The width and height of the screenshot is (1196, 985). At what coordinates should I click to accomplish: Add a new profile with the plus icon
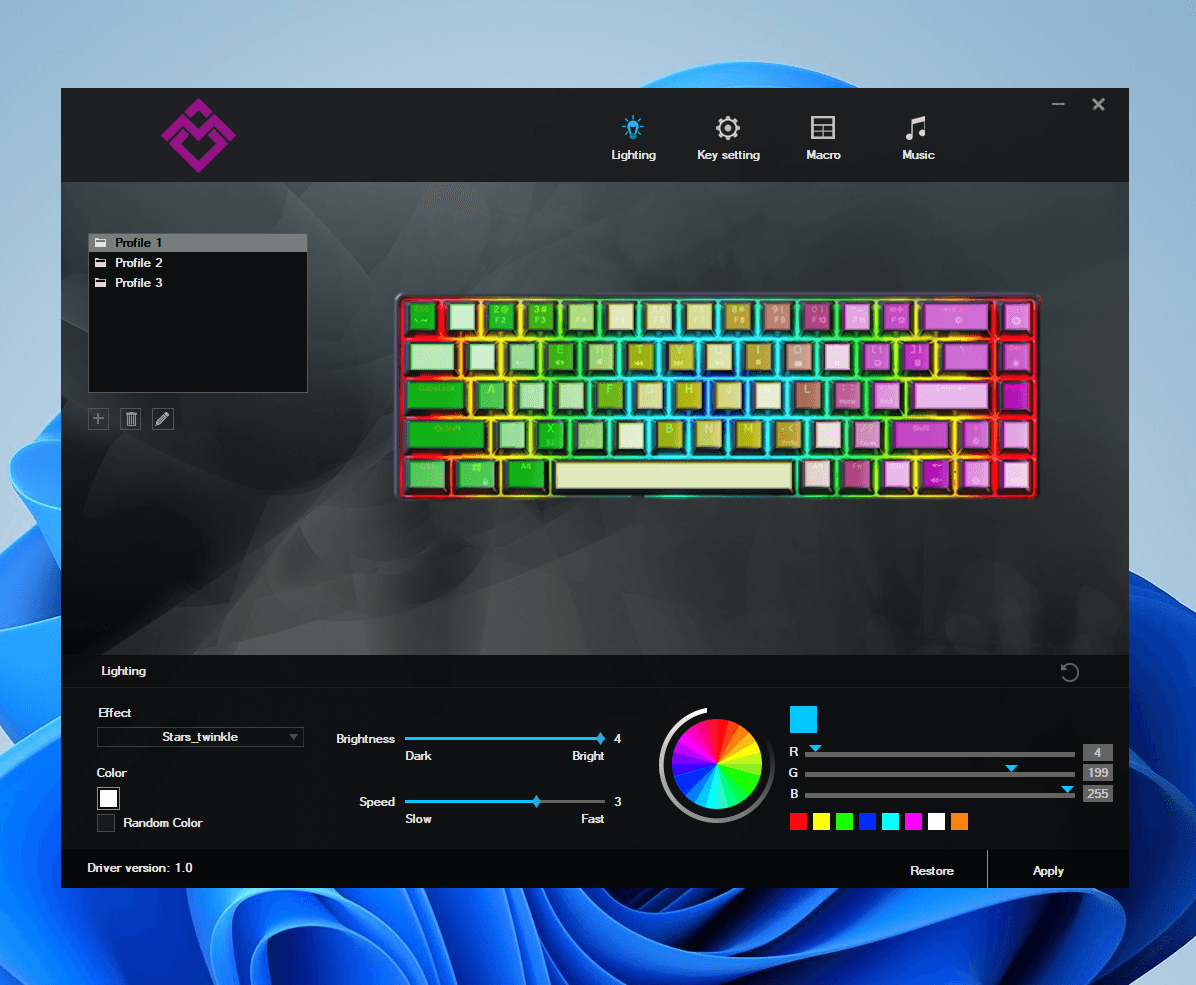point(98,418)
